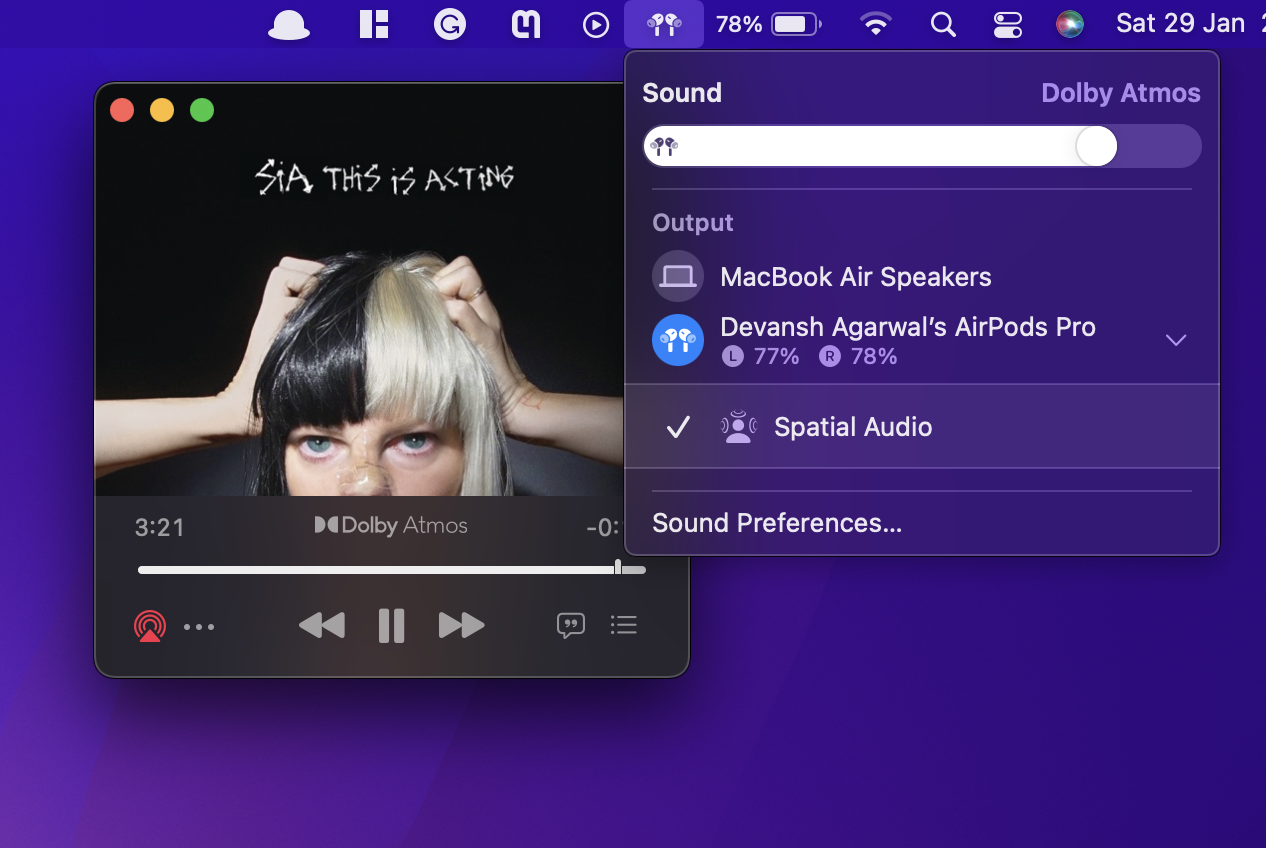Open AirPlay output picker in mini player

149,626
